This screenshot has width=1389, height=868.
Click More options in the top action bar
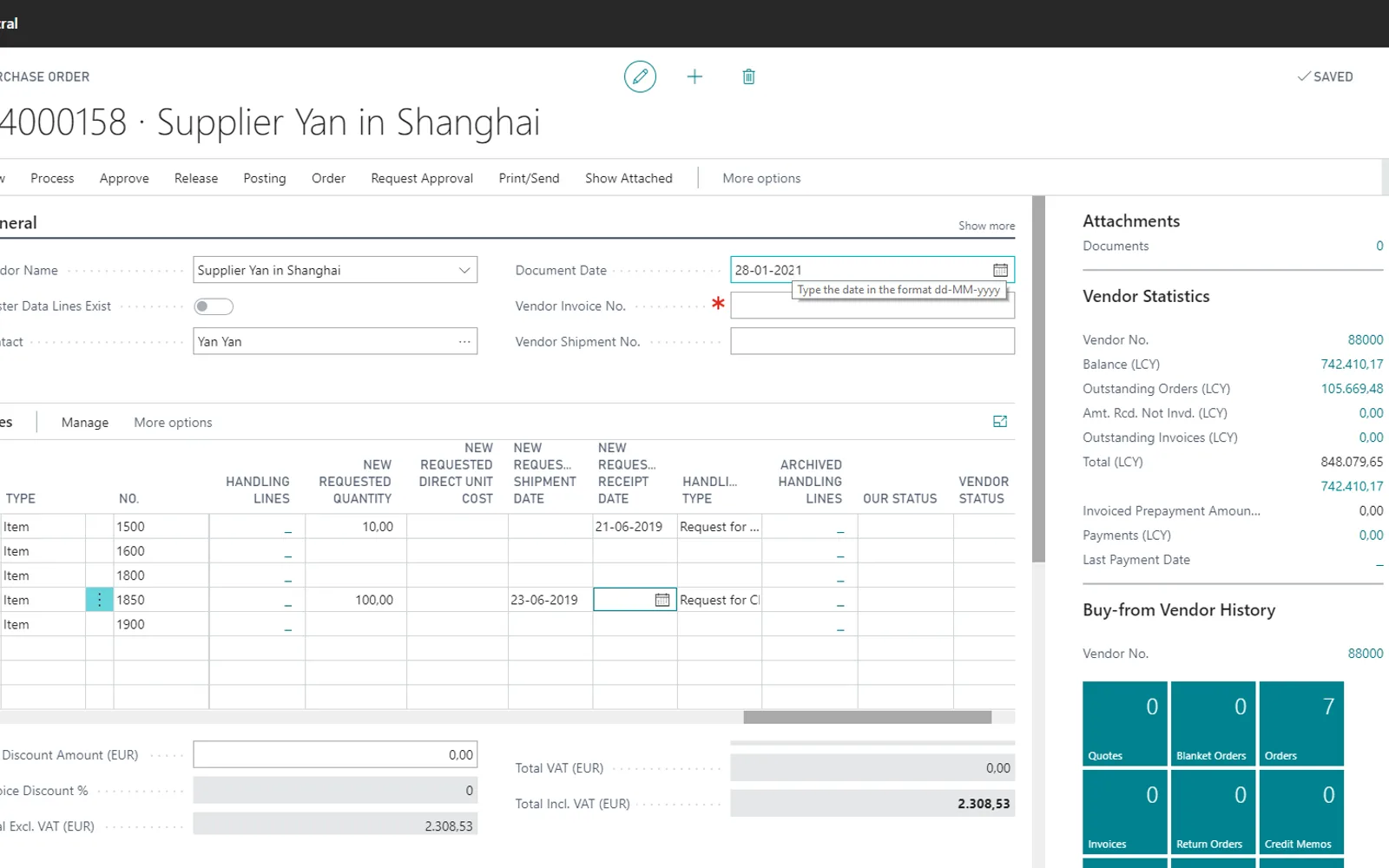761,178
